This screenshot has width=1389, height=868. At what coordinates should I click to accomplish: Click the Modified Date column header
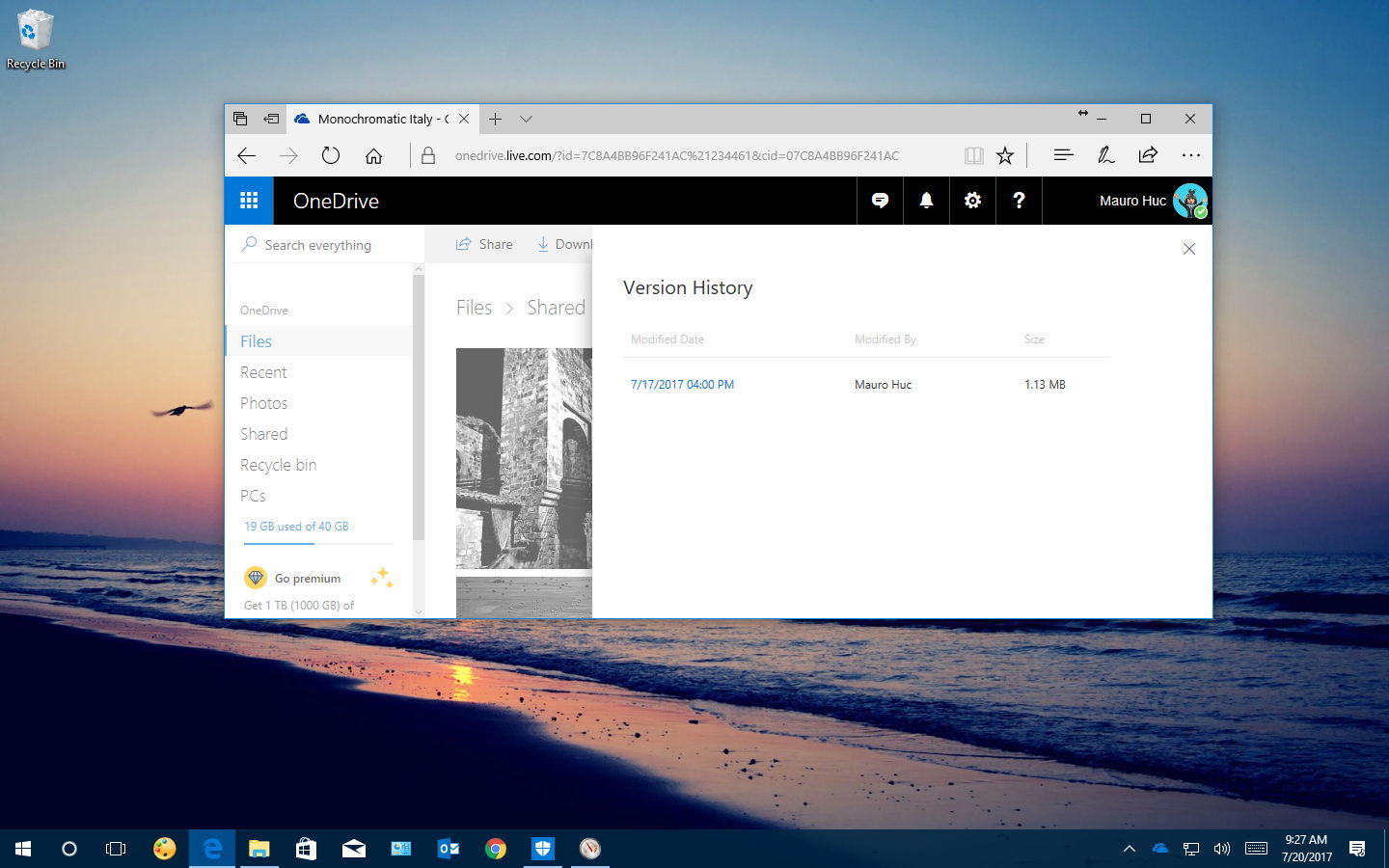tap(667, 339)
